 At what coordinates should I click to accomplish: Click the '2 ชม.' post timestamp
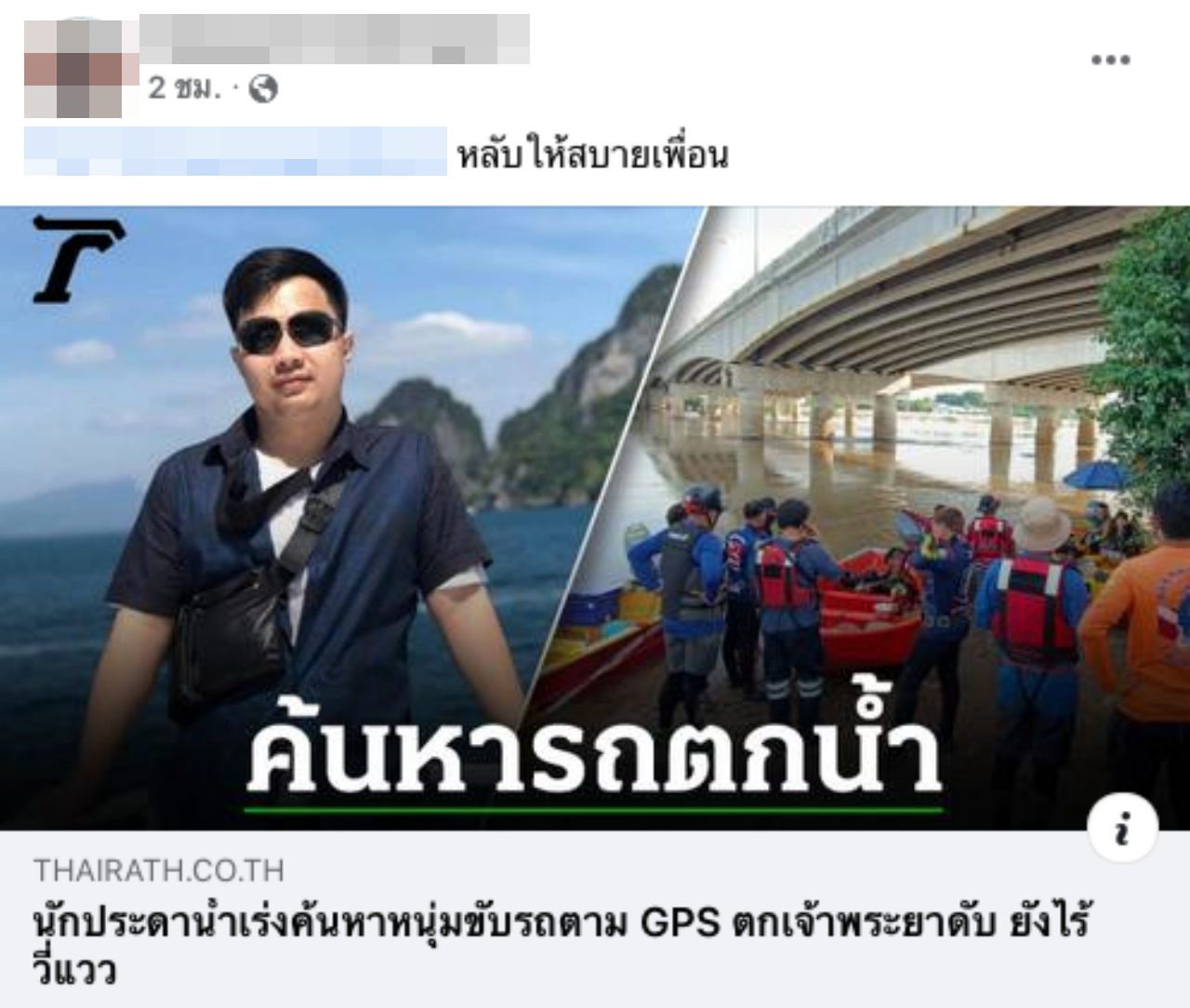[185, 88]
